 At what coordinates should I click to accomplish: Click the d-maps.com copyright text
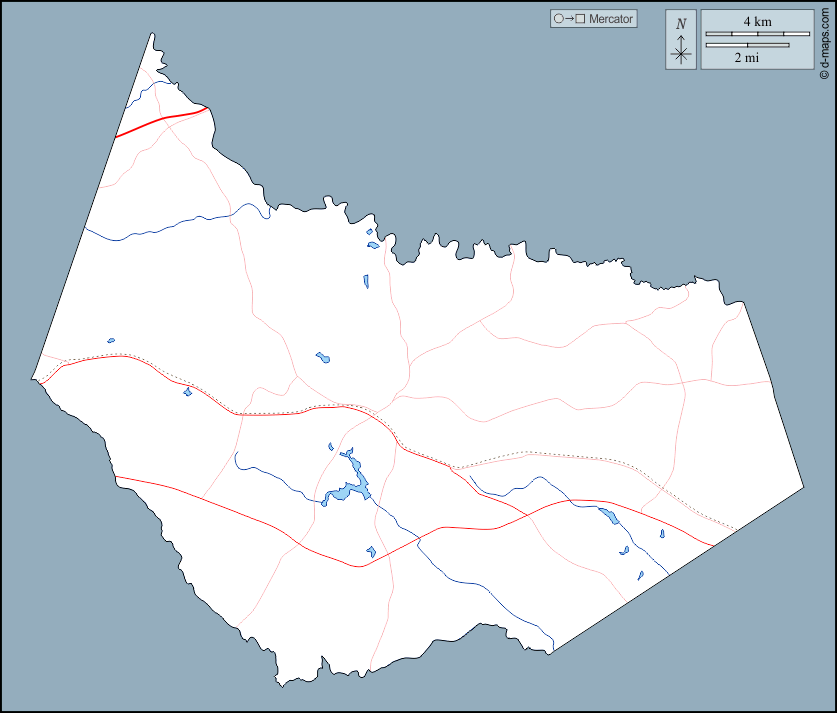(x=825, y=44)
